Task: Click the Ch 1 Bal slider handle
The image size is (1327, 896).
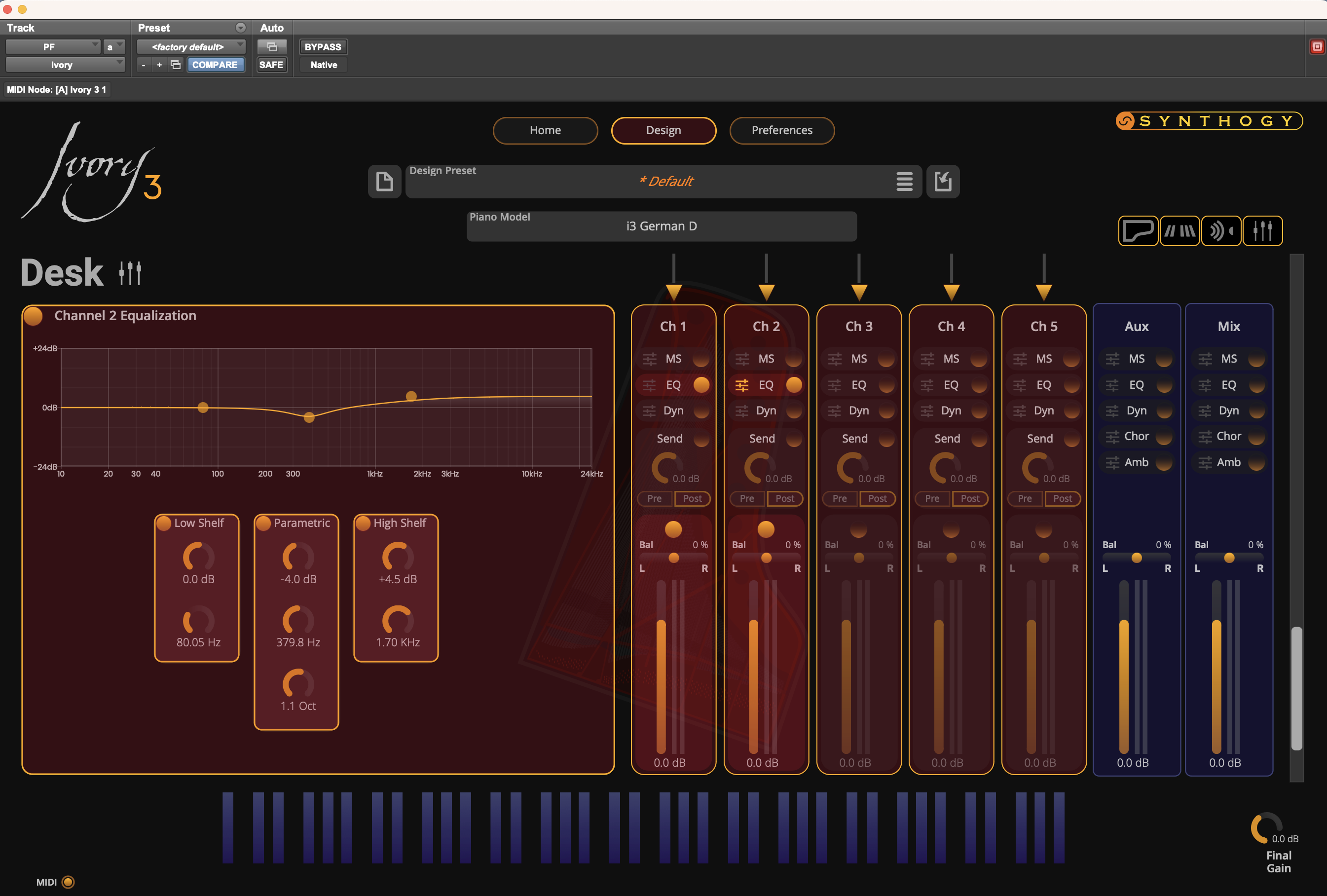Action: (x=674, y=558)
